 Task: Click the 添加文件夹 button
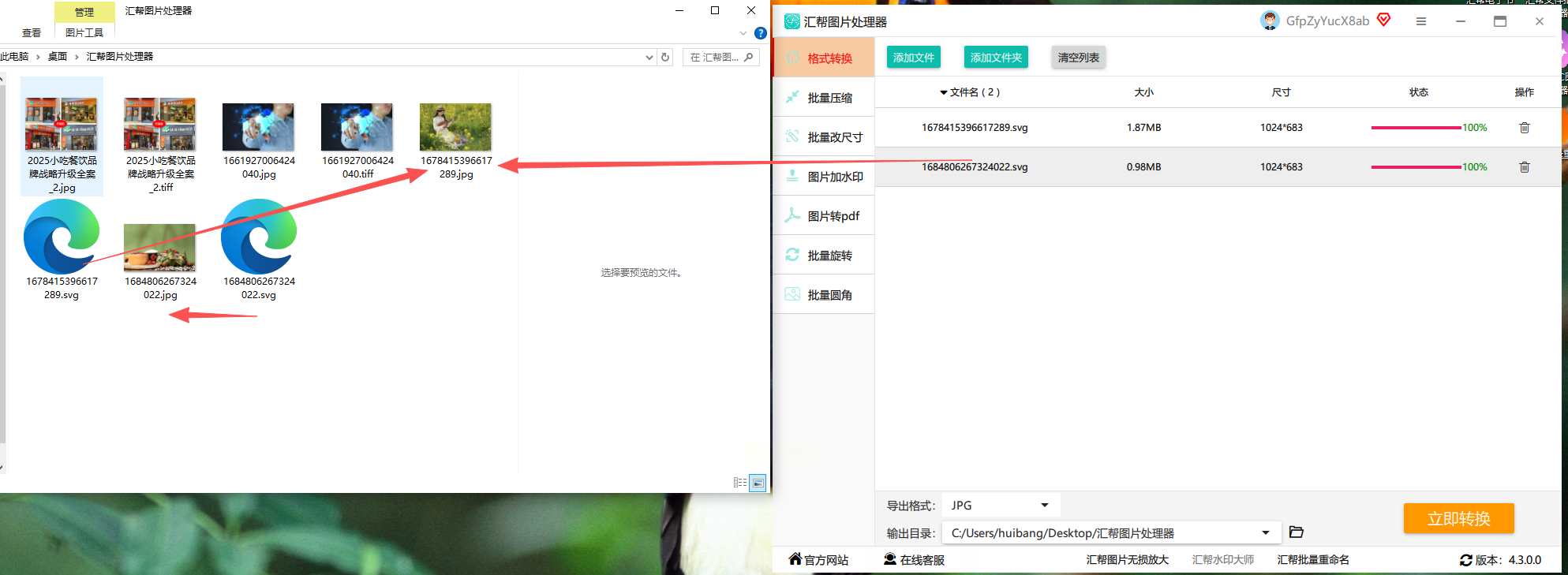[x=996, y=58]
